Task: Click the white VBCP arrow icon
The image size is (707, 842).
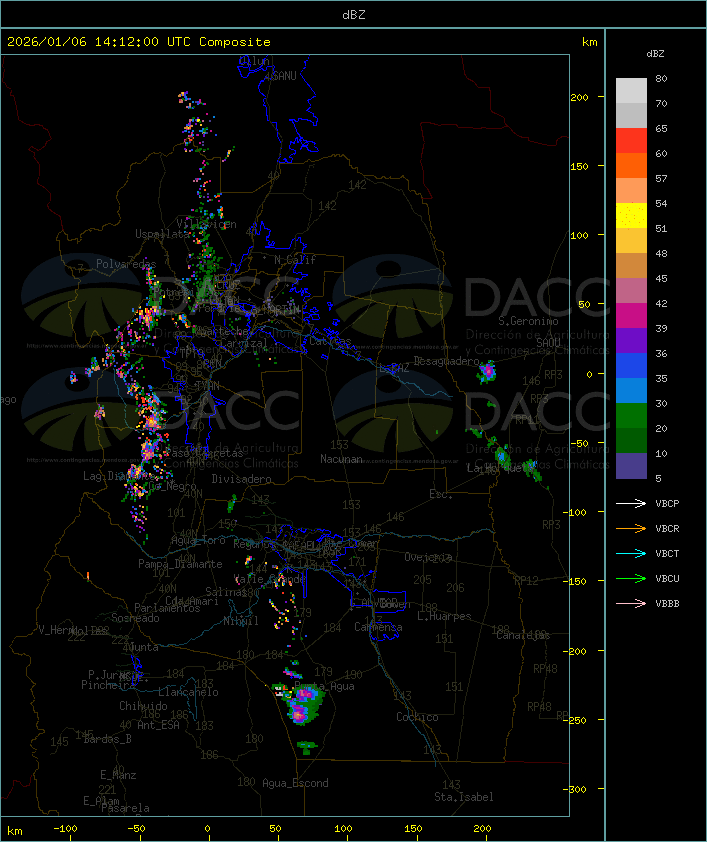Action: (x=632, y=503)
